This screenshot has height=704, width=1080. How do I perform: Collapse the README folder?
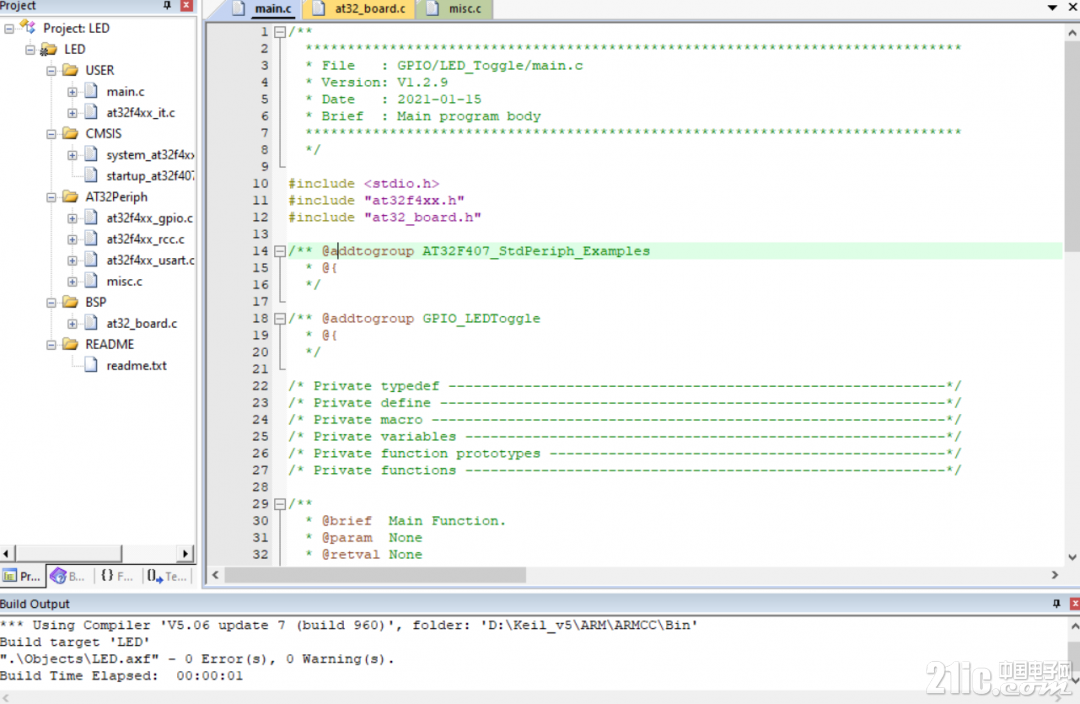coord(51,344)
